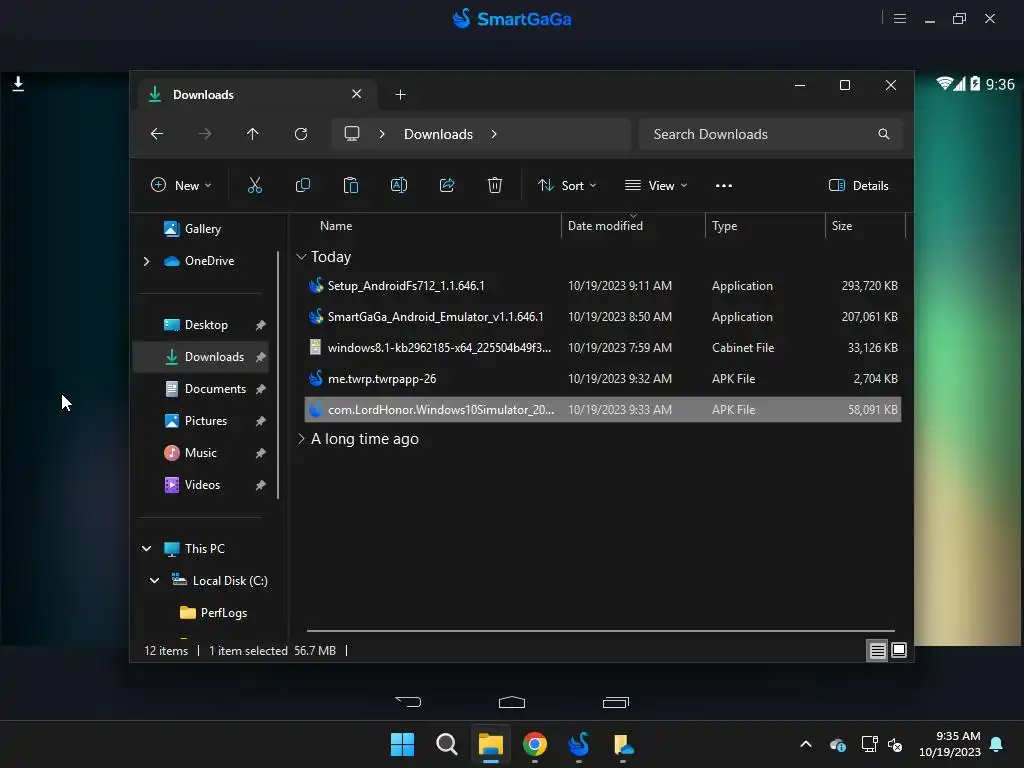Expand the A long time ago group
The height and width of the screenshot is (768, 1024).
301,439
